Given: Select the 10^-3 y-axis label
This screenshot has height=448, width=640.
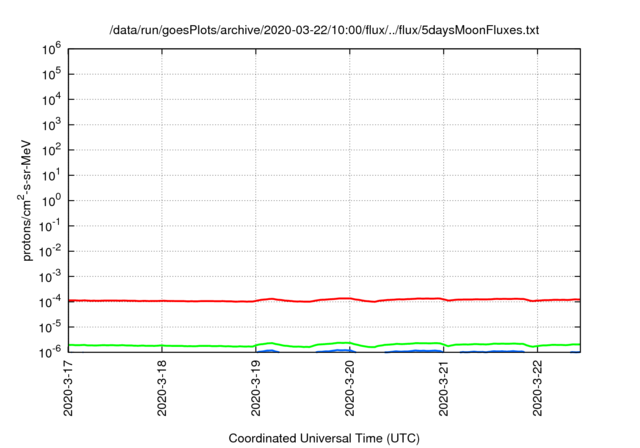Looking at the screenshot, I should 49,277.
